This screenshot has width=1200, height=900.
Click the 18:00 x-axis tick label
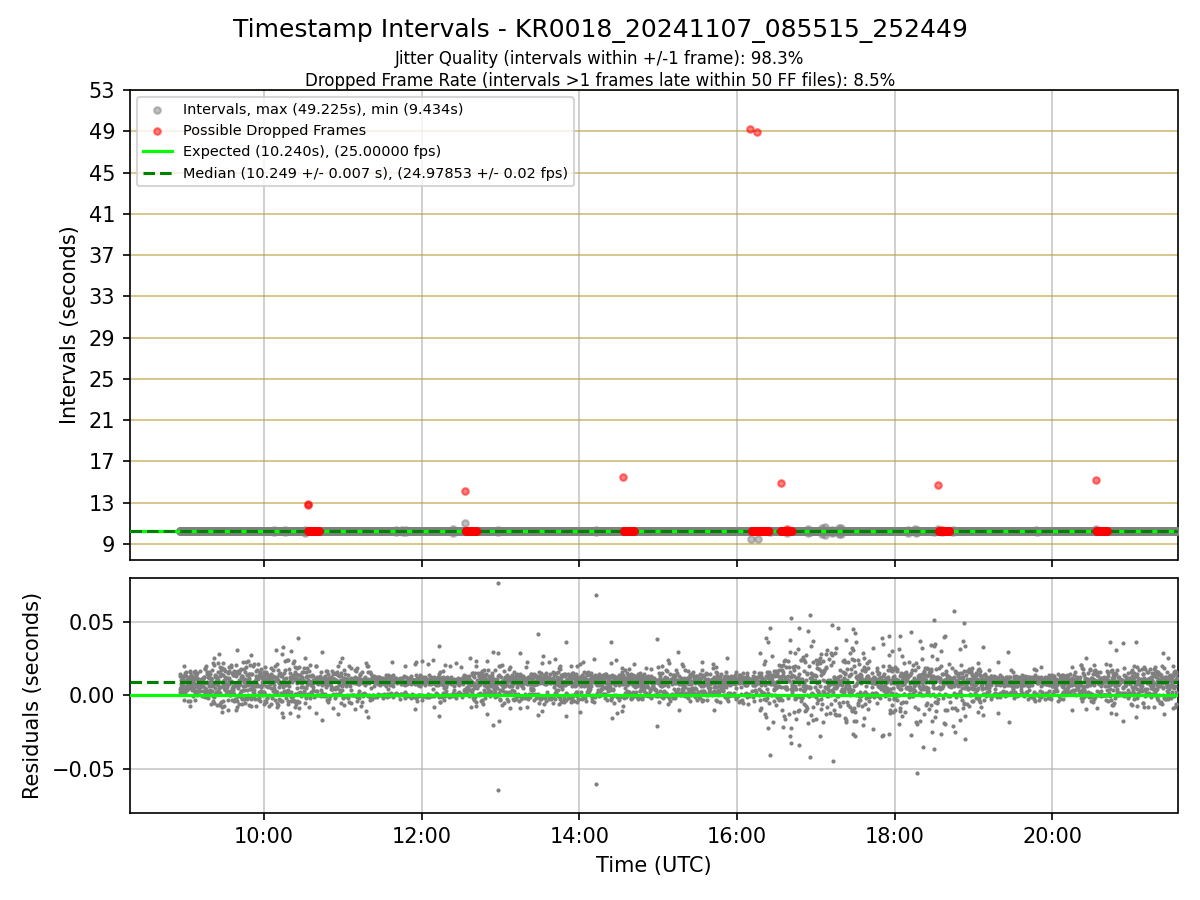[x=894, y=837]
